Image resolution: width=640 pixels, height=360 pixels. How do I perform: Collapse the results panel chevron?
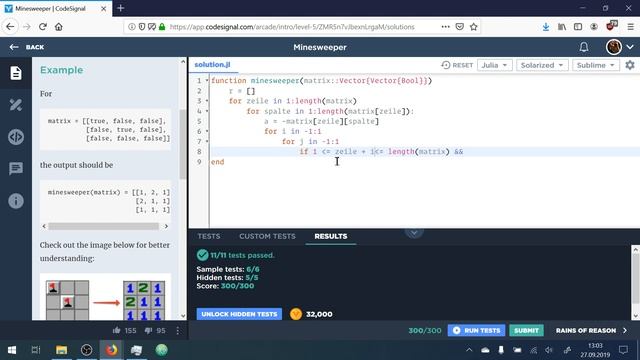click(414, 233)
